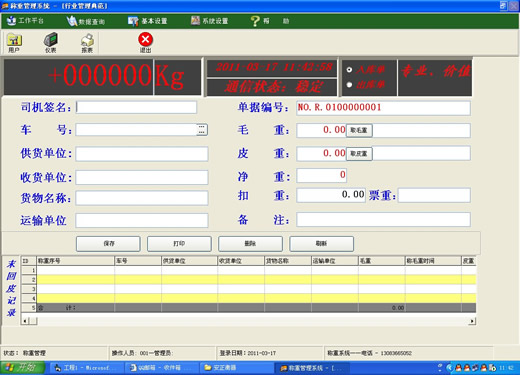The image size is (520, 375).
Task: Open the 车号 browse ellipsis button
Action: pyautogui.click(x=202, y=130)
